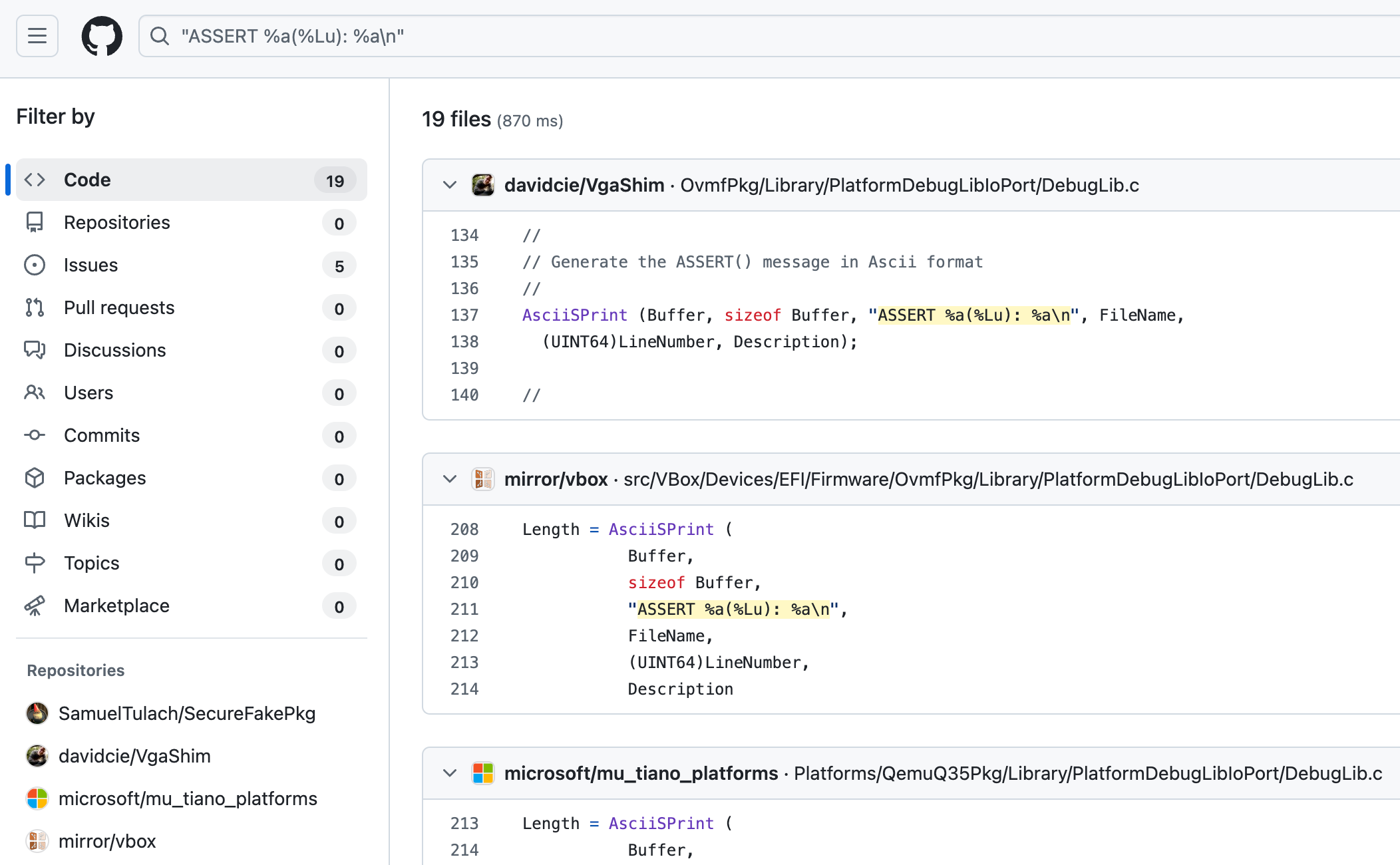Show Commits results
The image size is (1400, 865).
(101, 435)
